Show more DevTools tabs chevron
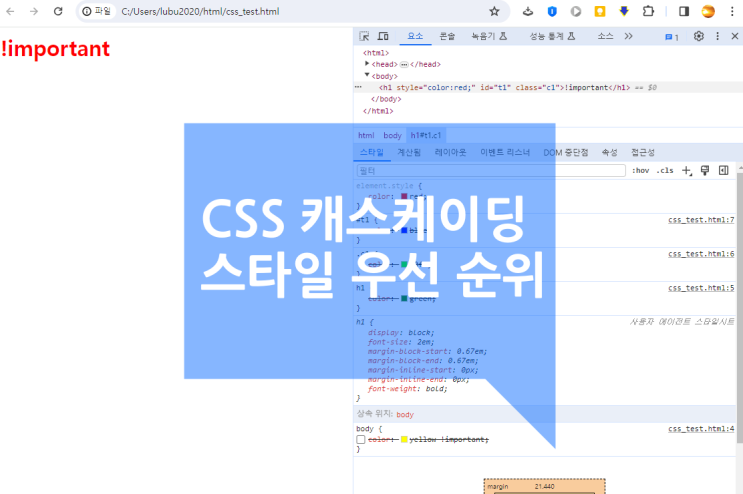743x494 pixels. [628, 36]
